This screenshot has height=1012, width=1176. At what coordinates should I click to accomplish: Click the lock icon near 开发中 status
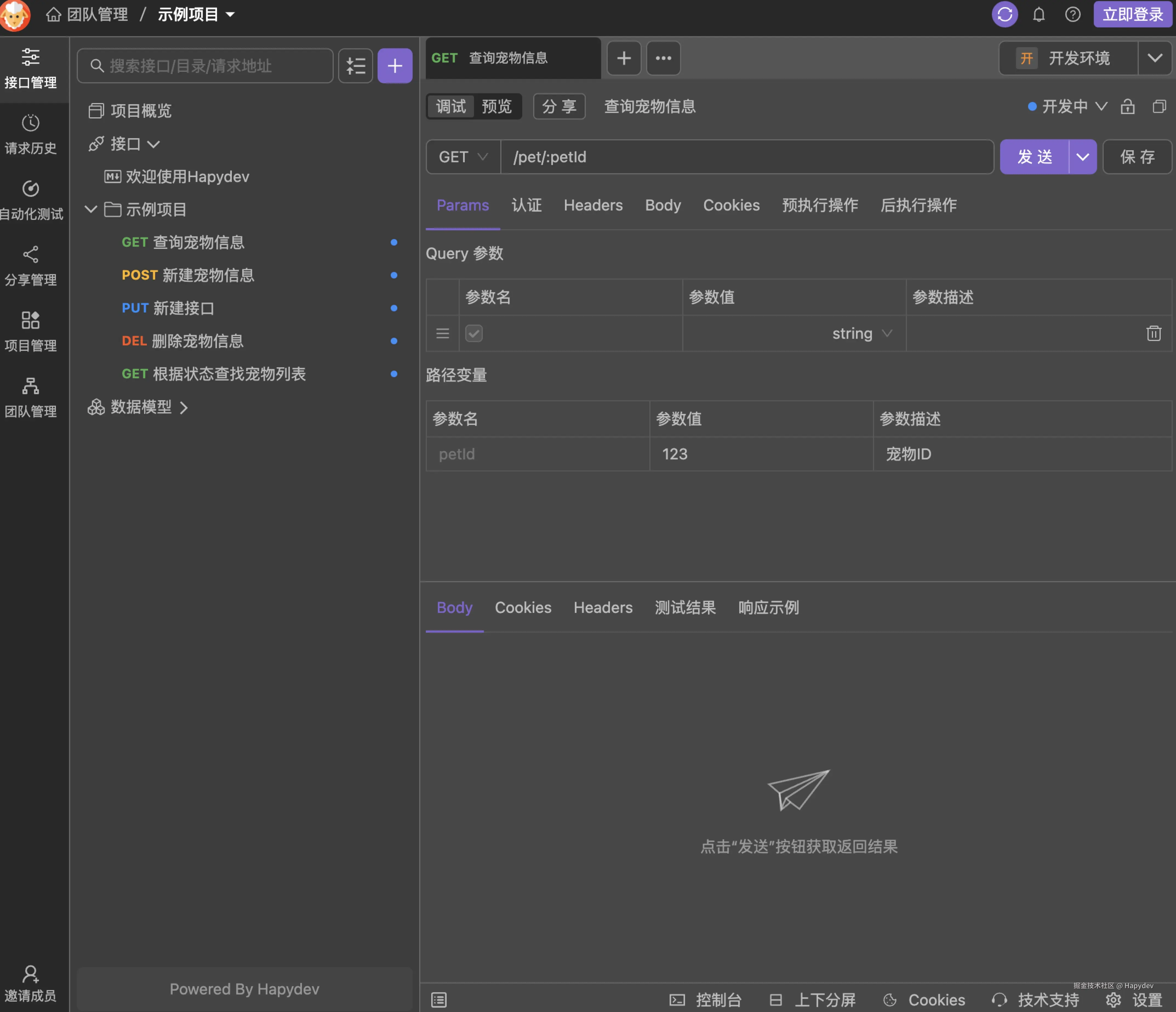click(x=1128, y=107)
